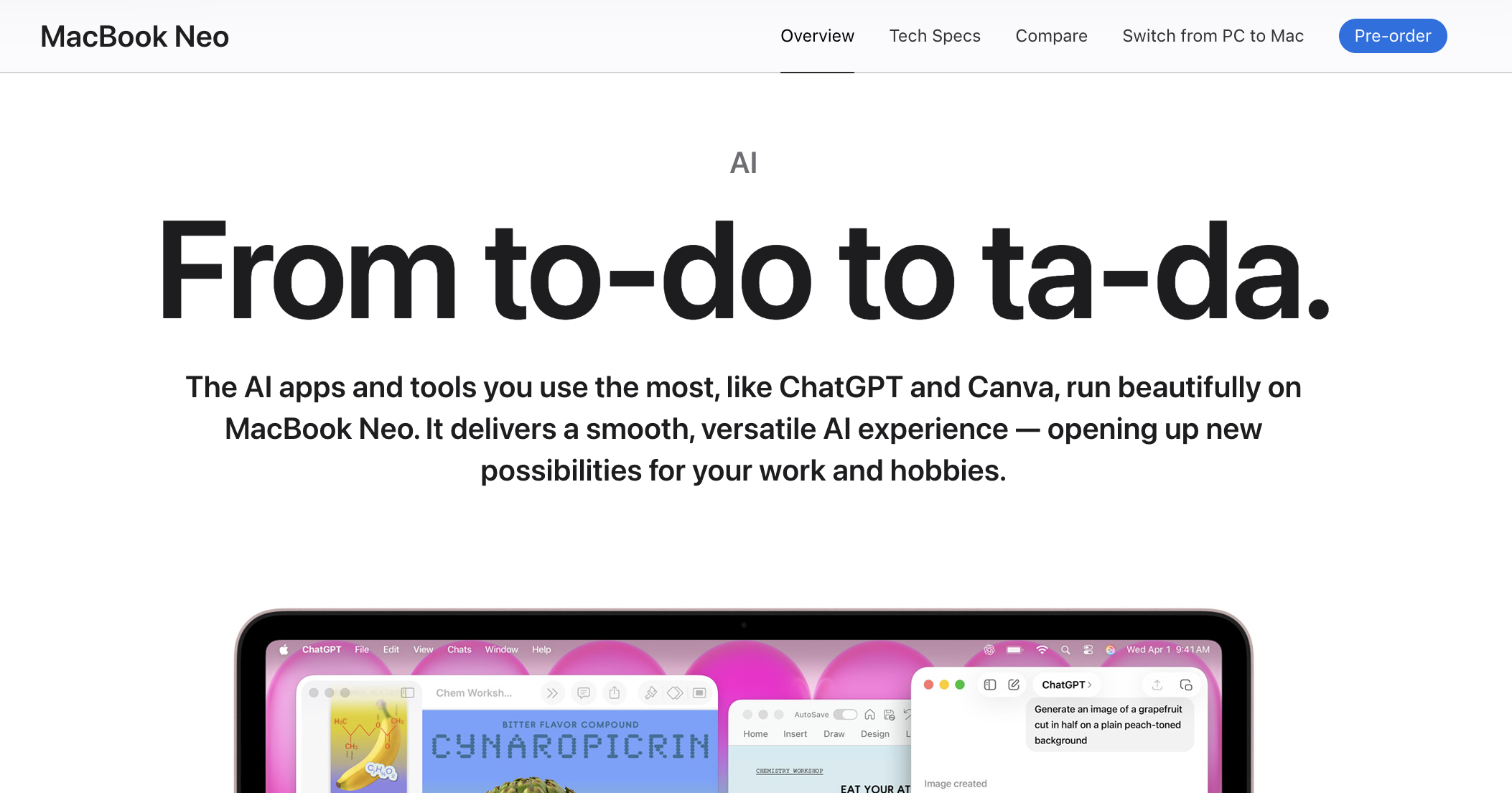This screenshot has width=1512, height=793.
Task: Activate the Siri icon in the menu bar
Action: (x=1110, y=649)
